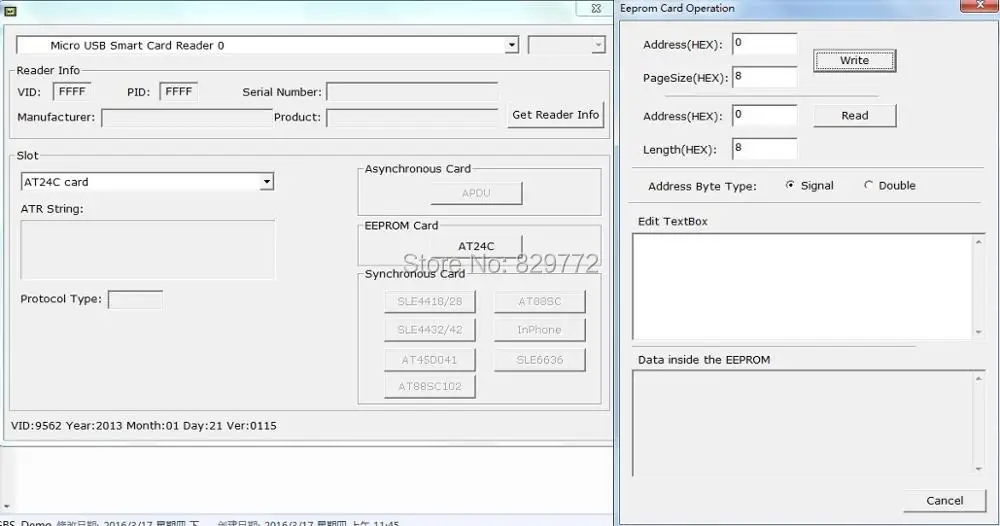Click the Manufacturer field
Screen dimensions: 1000x526
coord(186,118)
